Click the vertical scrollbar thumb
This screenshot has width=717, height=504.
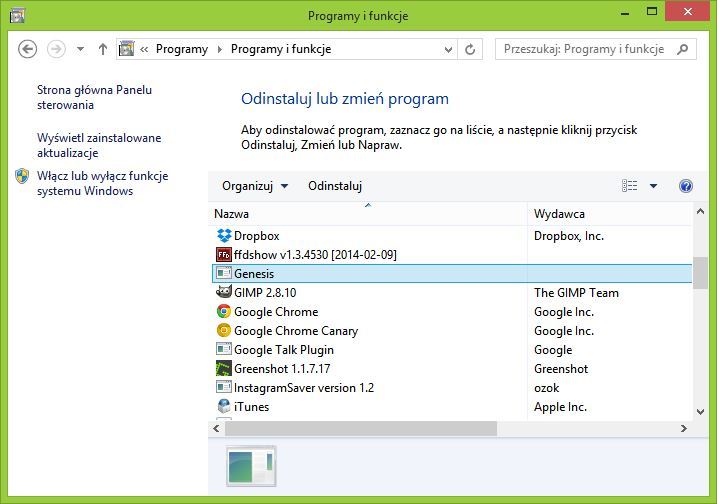(x=700, y=273)
